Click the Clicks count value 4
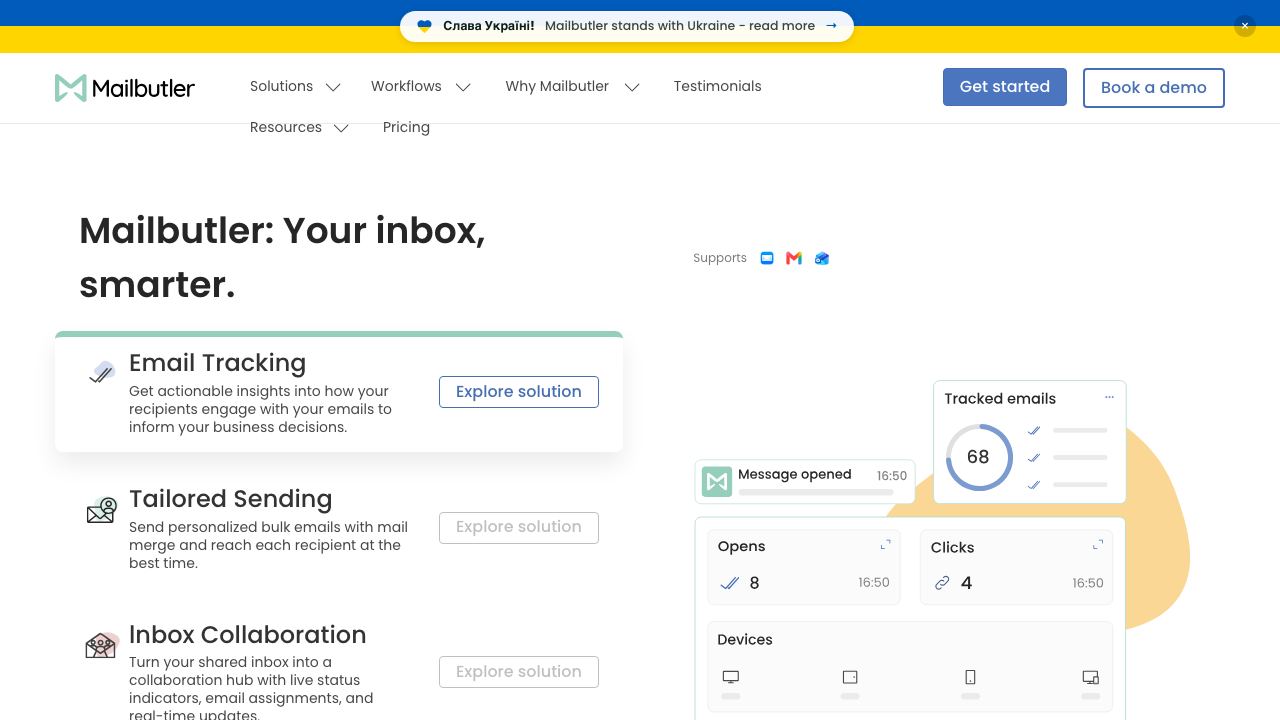The image size is (1280, 720). click(966, 583)
